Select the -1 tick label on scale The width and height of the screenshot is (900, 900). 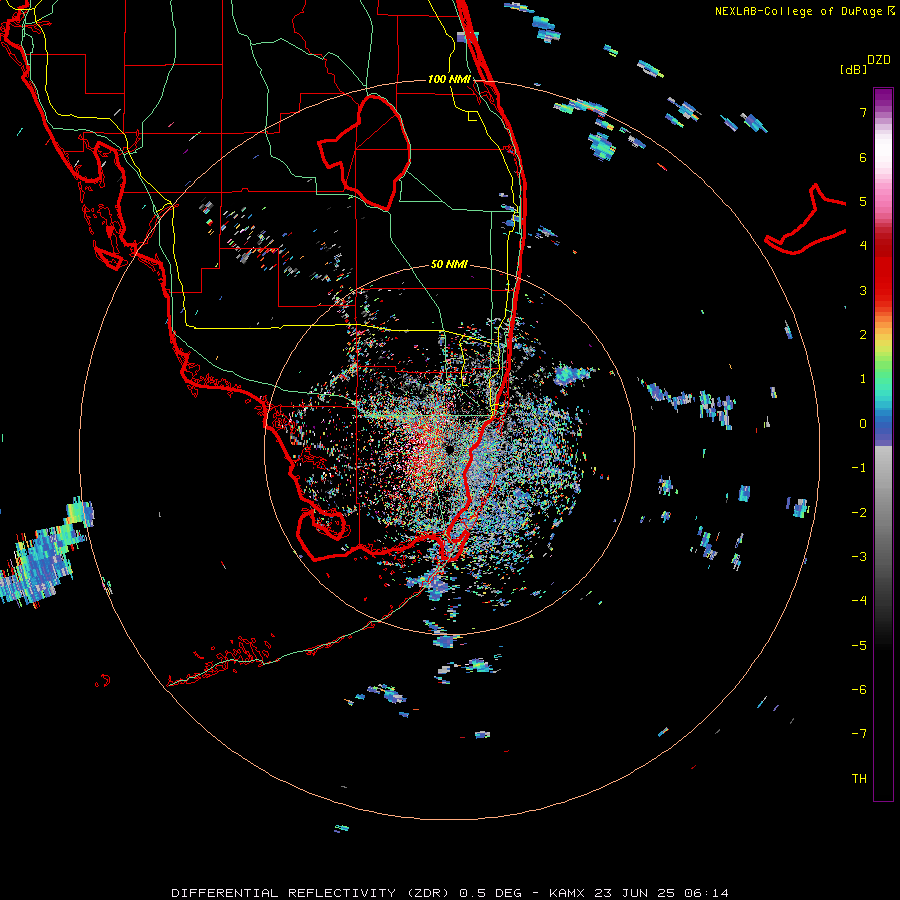859,468
